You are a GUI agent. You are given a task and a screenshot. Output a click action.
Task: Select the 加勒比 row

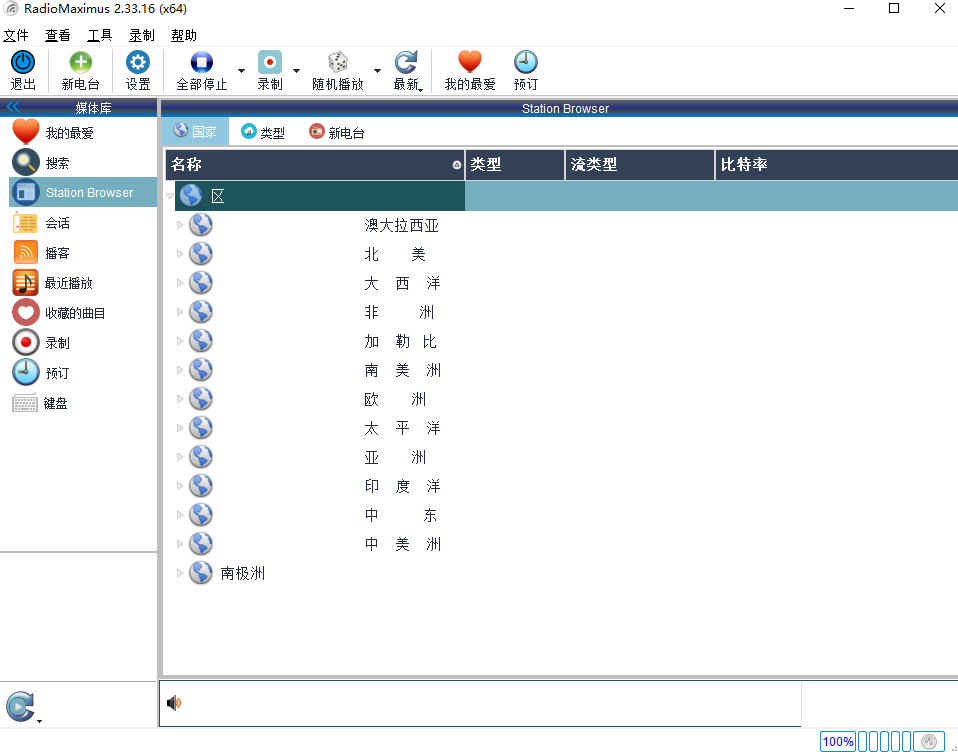[560, 341]
